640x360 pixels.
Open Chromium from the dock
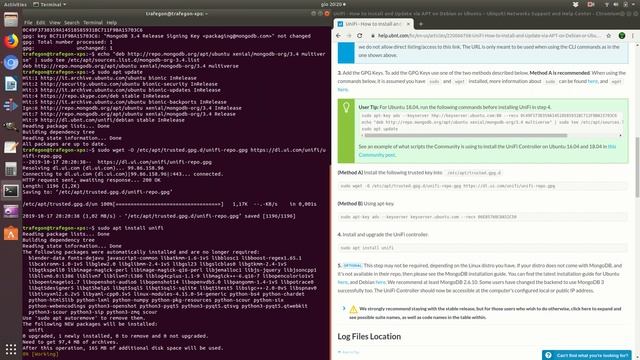pos(11,62)
